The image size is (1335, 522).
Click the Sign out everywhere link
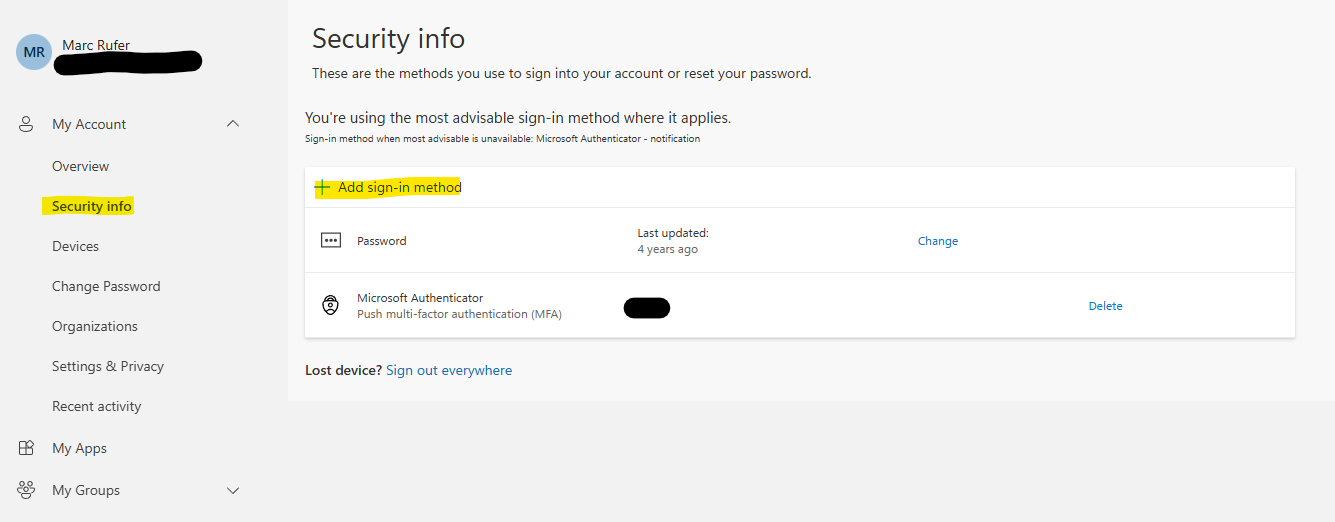(449, 370)
